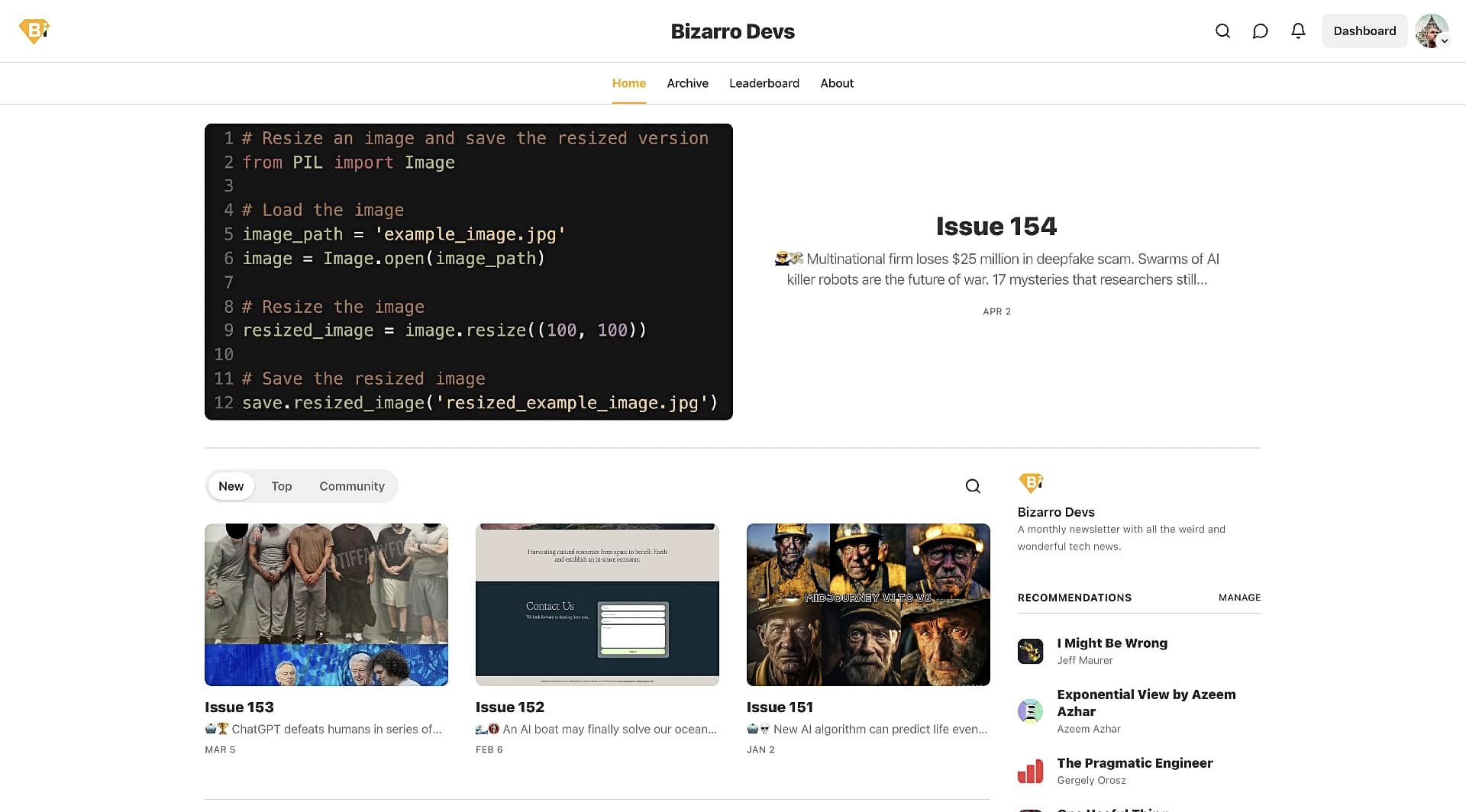This screenshot has height=812, width=1466.
Task: Click the Bizarro Devs logo top left
Action: 33,31
